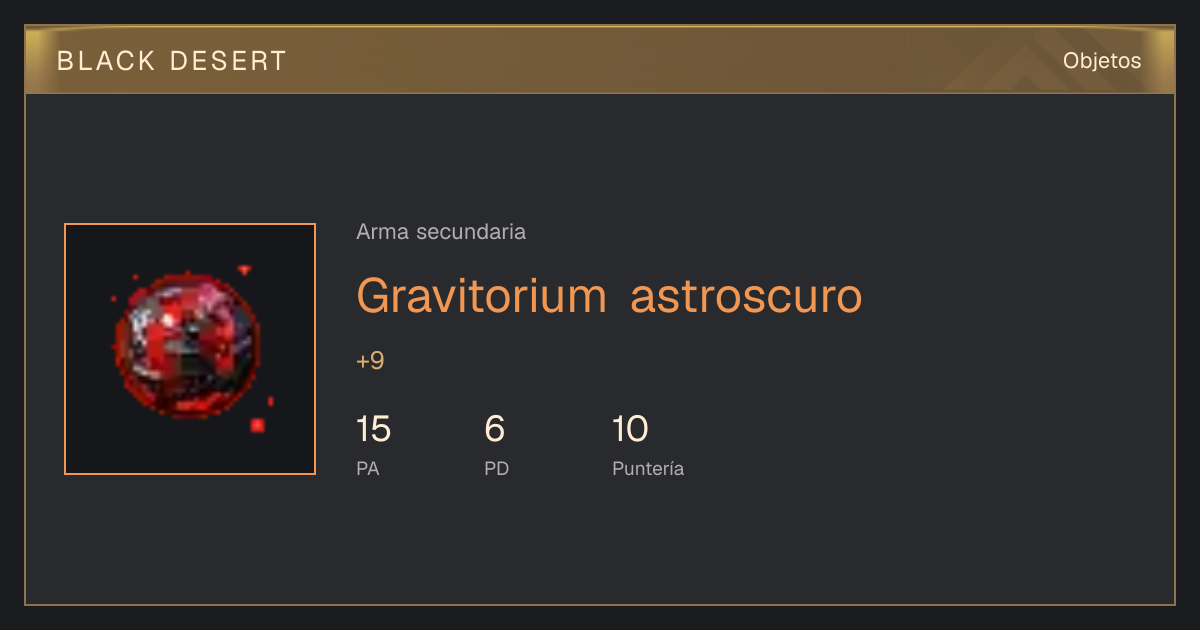Image resolution: width=1200 pixels, height=630 pixels.
Task: Select the Objetos label in header
Action: pos(1102,60)
